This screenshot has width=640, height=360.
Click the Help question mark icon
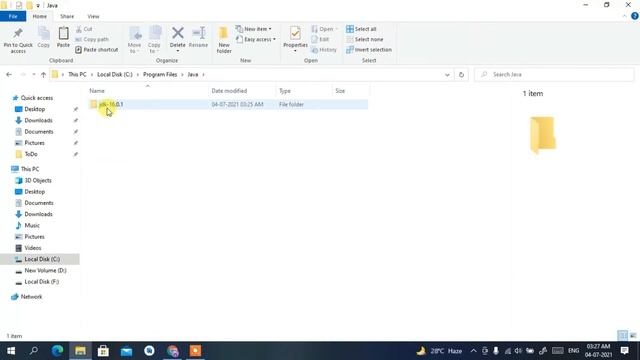pyautogui.click(x=635, y=16)
